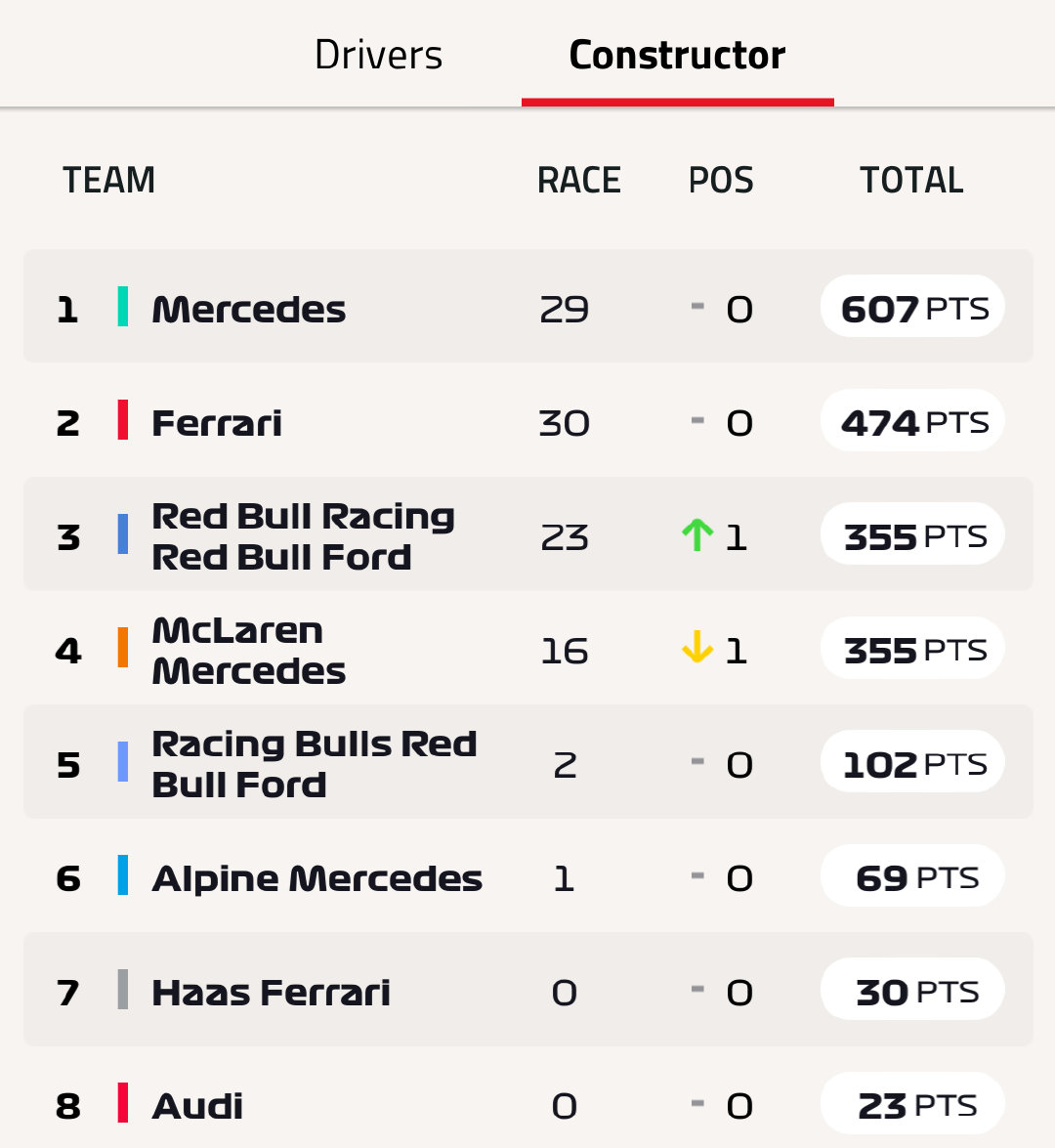Image resolution: width=1055 pixels, height=1148 pixels.
Task: Switch to the Drivers tab
Action: (378, 55)
